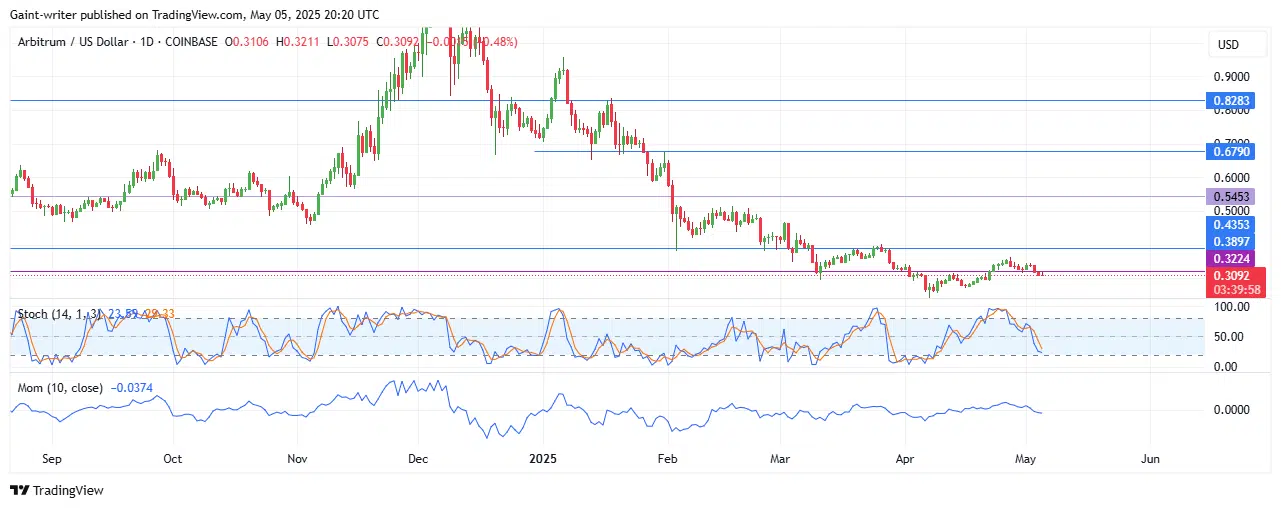Click the Oct label on time axis

[173, 459]
